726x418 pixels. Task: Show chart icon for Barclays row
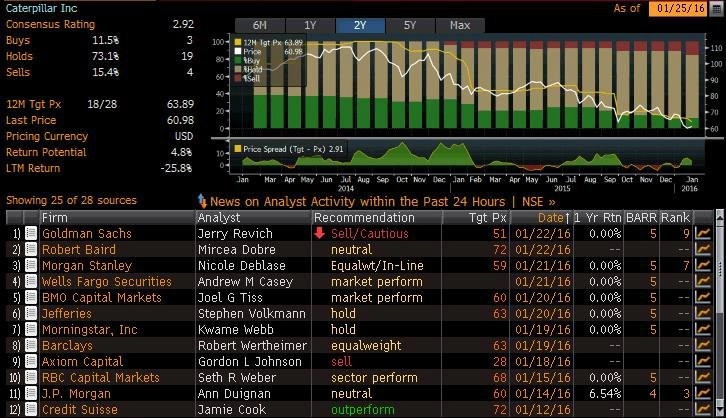(703, 345)
